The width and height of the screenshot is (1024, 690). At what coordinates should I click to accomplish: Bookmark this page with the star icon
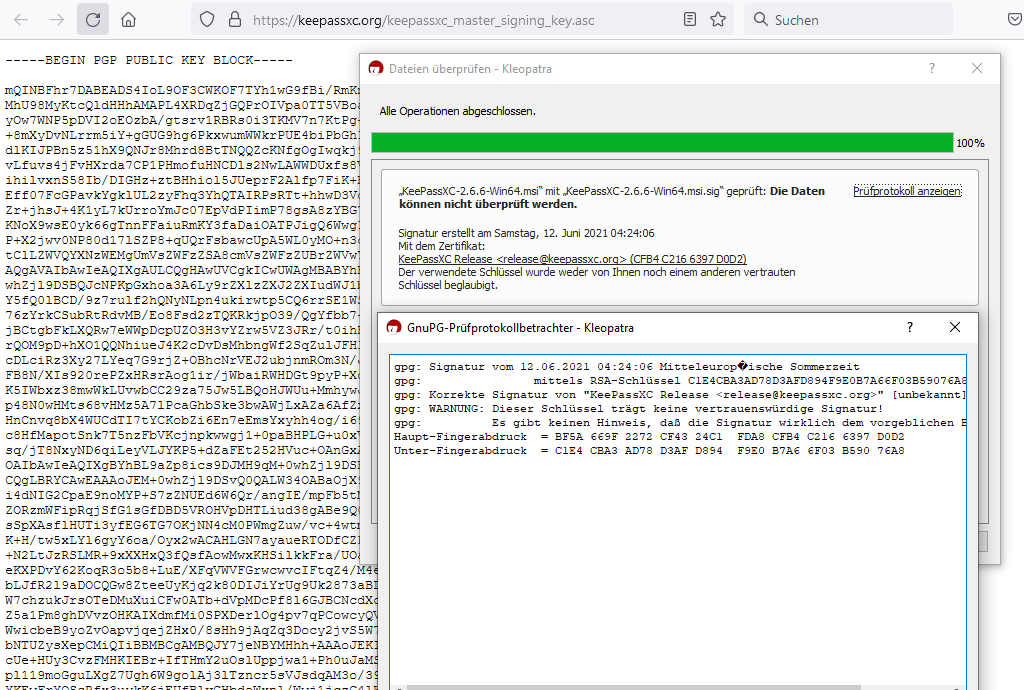(718, 20)
